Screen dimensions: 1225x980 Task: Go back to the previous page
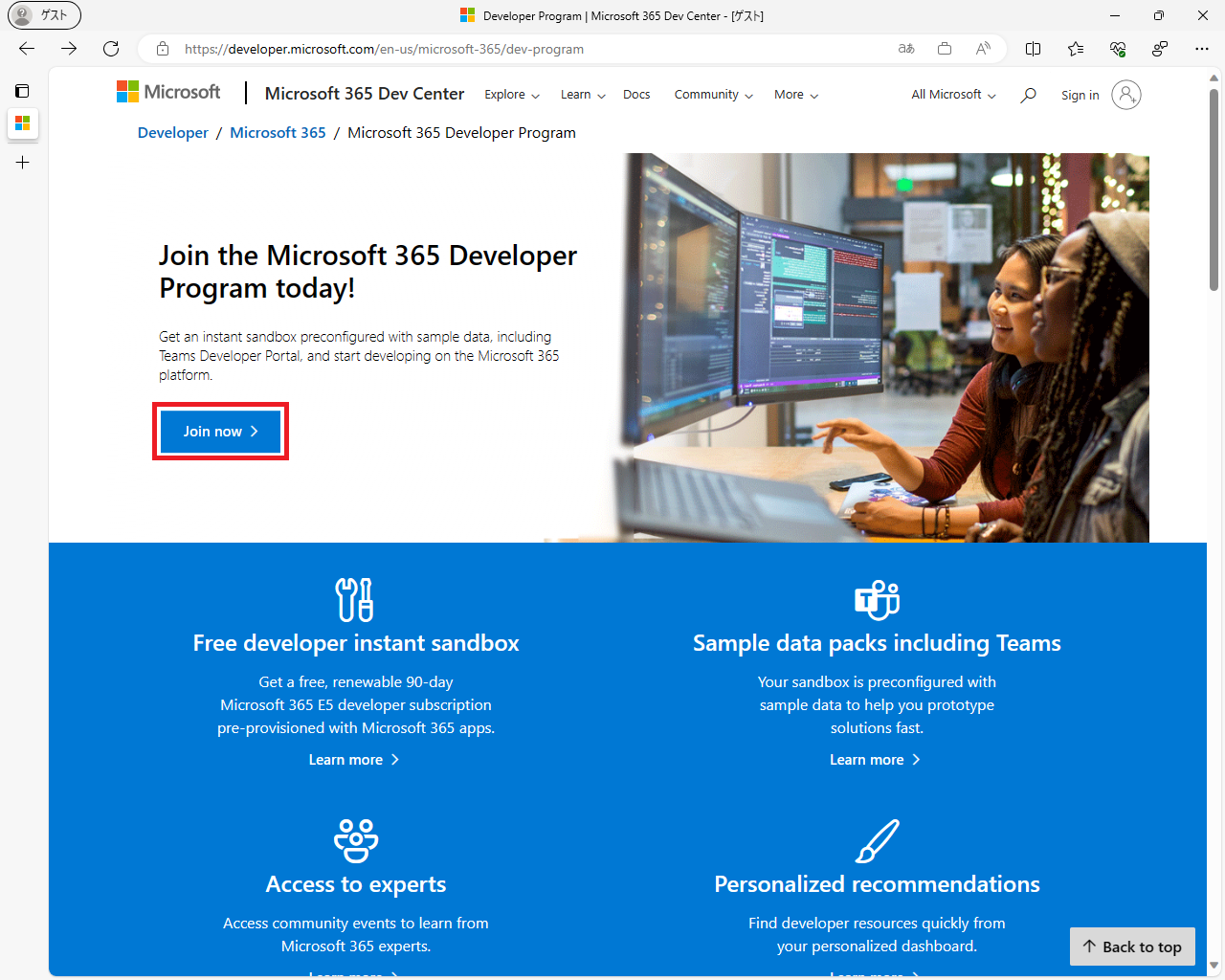[27, 49]
